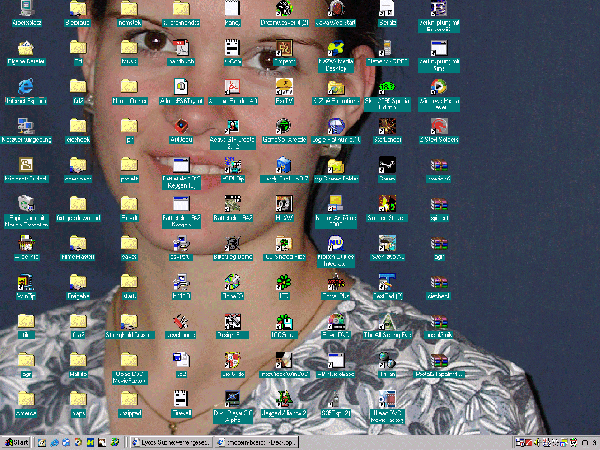The image size is (600, 450).
Task: Launch Internet Explorer from the desktop
Action: click(x=26, y=88)
